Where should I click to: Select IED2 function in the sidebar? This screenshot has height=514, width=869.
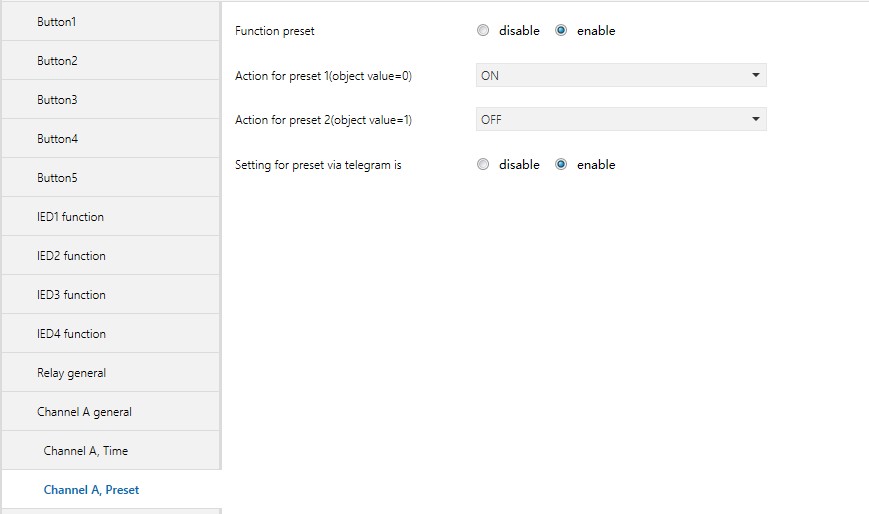71,255
